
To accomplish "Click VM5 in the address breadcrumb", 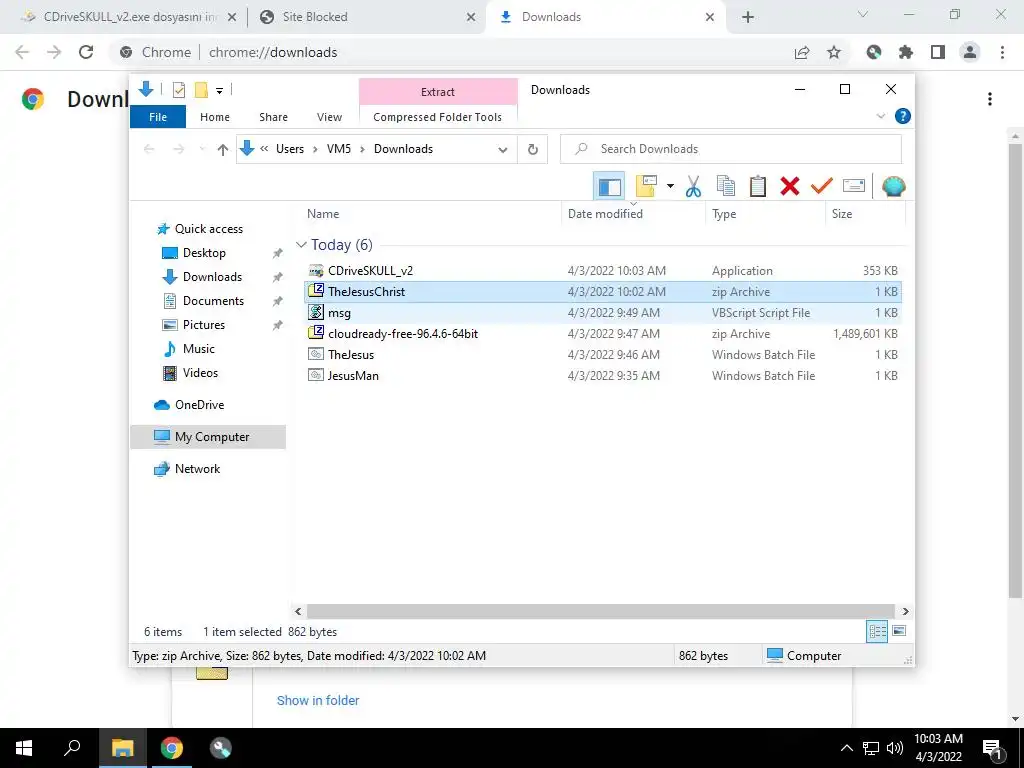I will coord(339,149).
